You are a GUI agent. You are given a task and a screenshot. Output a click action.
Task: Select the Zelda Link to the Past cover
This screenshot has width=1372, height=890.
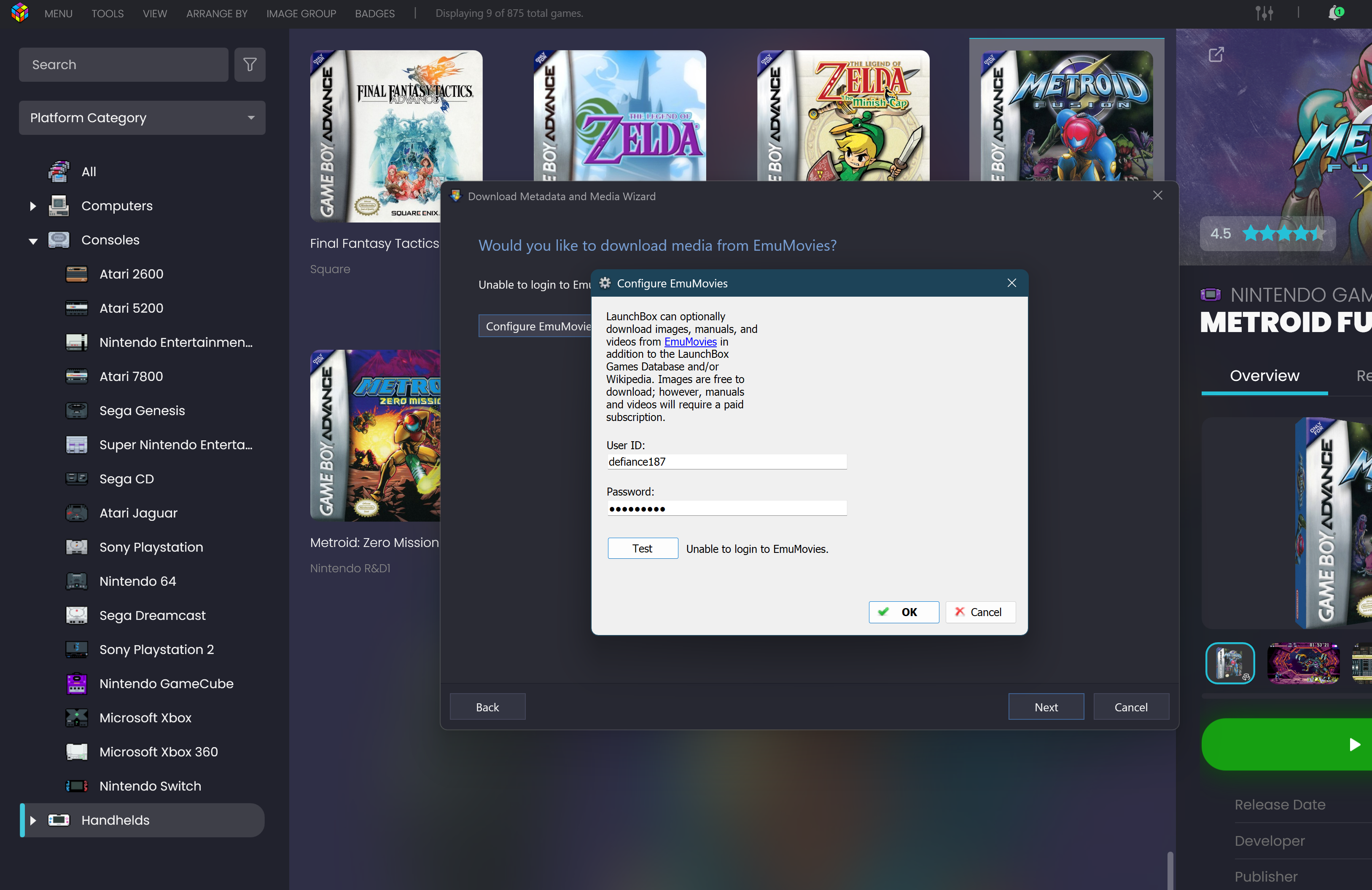[620, 116]
